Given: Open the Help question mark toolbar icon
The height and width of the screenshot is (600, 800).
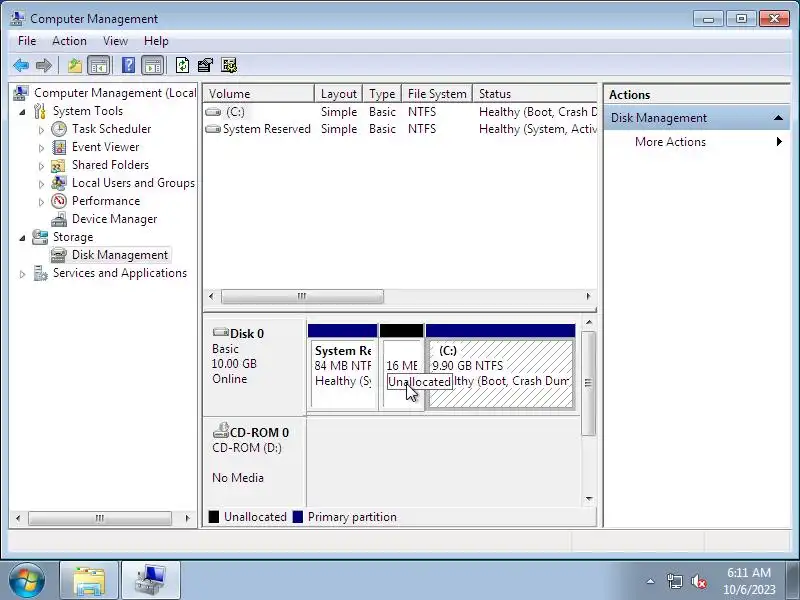Looking at the screenshot, I should tap(129, 65).
